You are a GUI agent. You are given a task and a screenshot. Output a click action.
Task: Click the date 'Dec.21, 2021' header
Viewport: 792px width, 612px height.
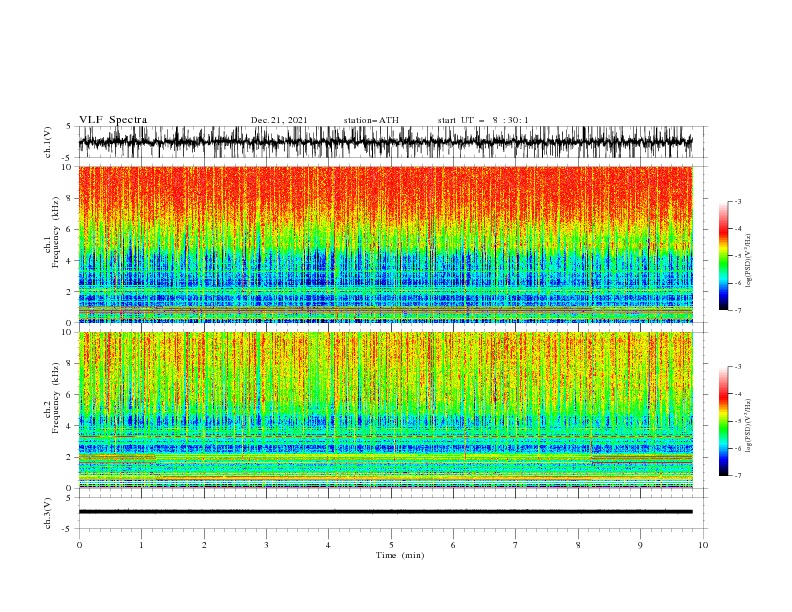point(279,120)
